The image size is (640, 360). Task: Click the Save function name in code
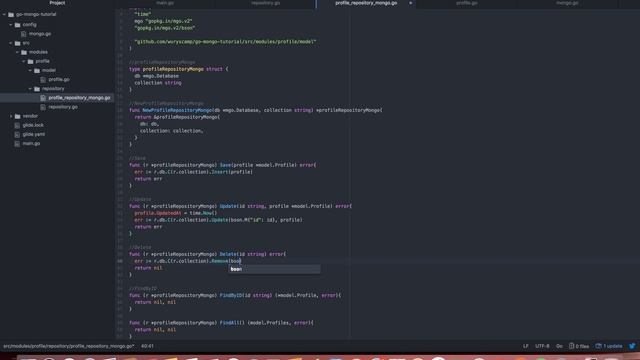pyautogui.click(x=225, y=165)
